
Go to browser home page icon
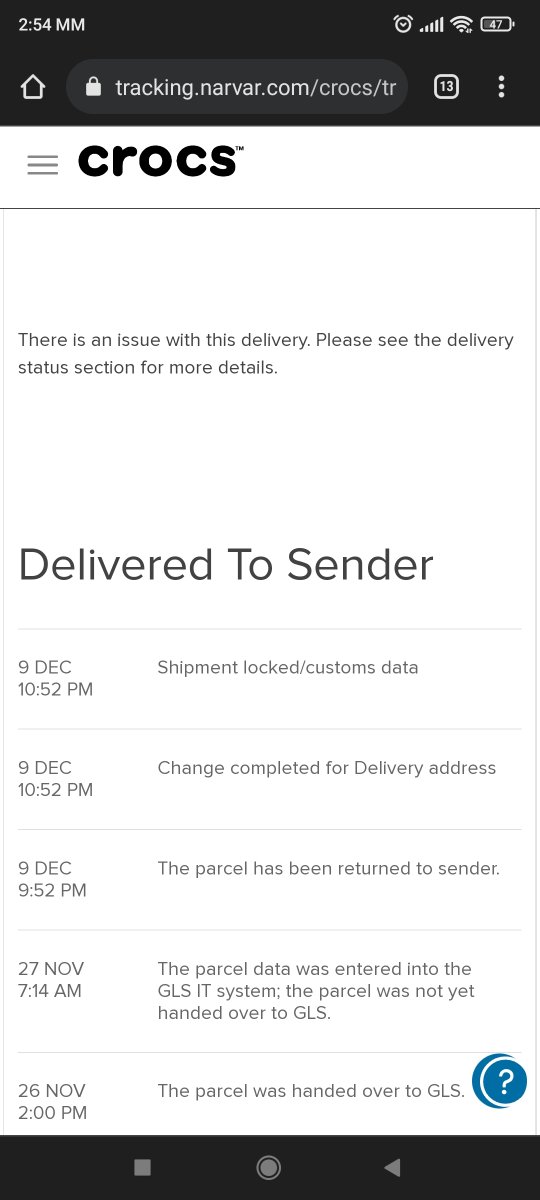[33, 87]
